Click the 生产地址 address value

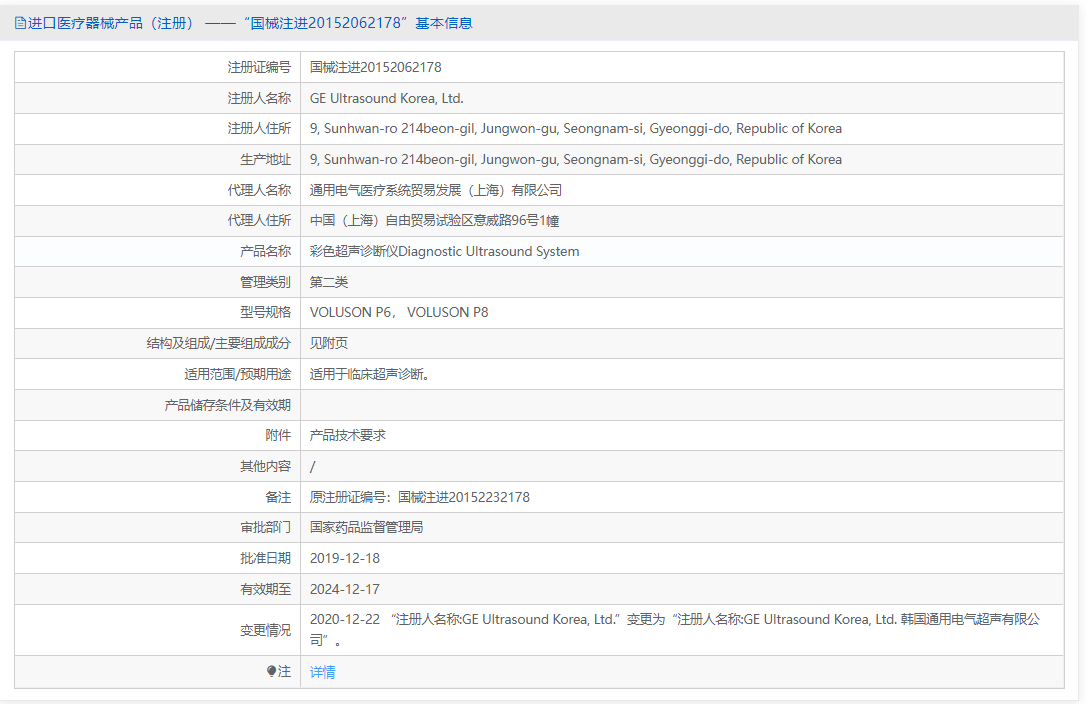point(576,159)
